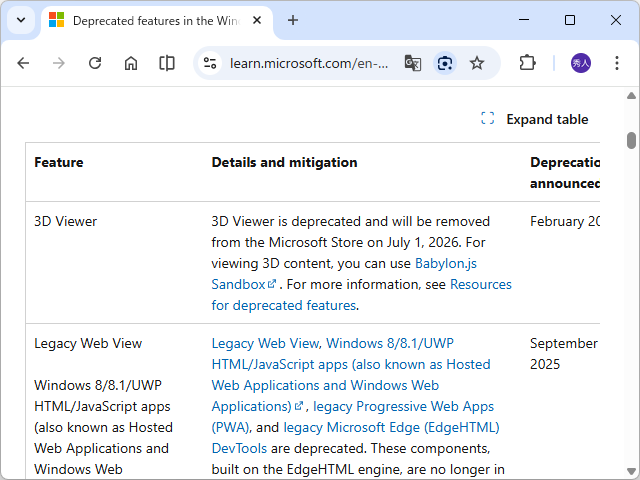Expand the tab search dropdown

click(21, 20)
